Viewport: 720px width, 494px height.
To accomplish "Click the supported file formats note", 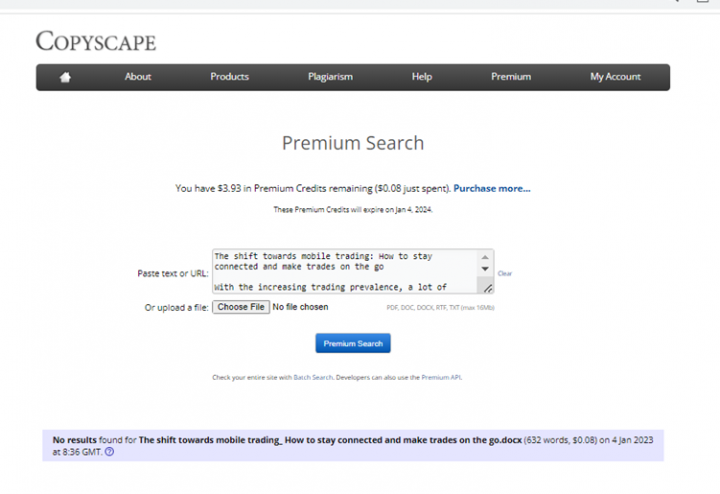I will [x=440, y=308].
